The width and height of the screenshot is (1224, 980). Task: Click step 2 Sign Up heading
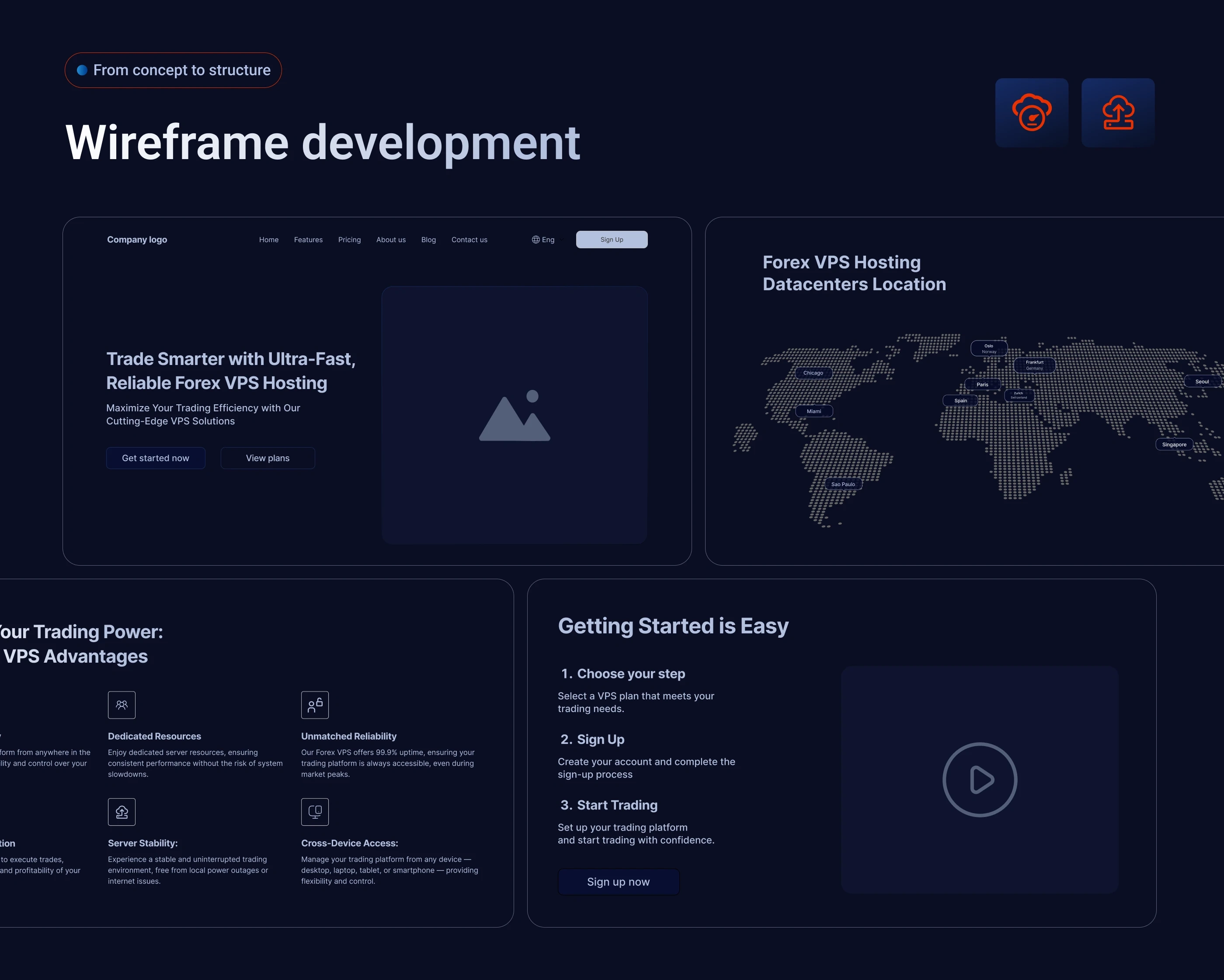(592, 739)
